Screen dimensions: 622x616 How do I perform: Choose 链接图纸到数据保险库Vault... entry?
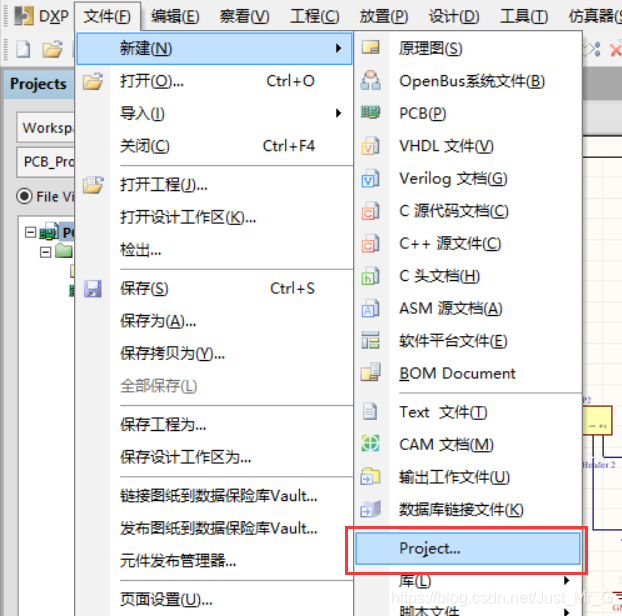point(214,496)
